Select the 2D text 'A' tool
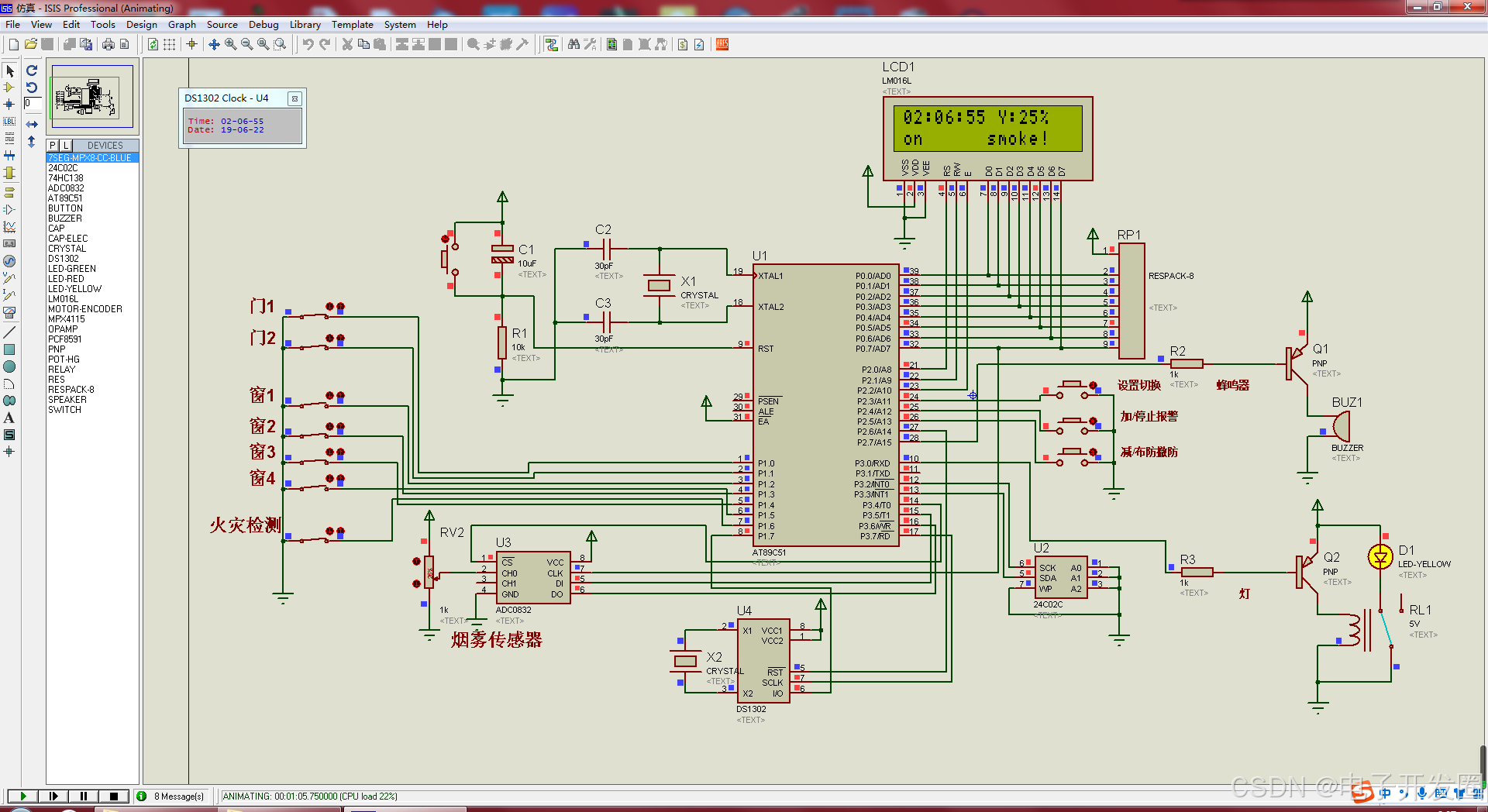 point(9,418)
